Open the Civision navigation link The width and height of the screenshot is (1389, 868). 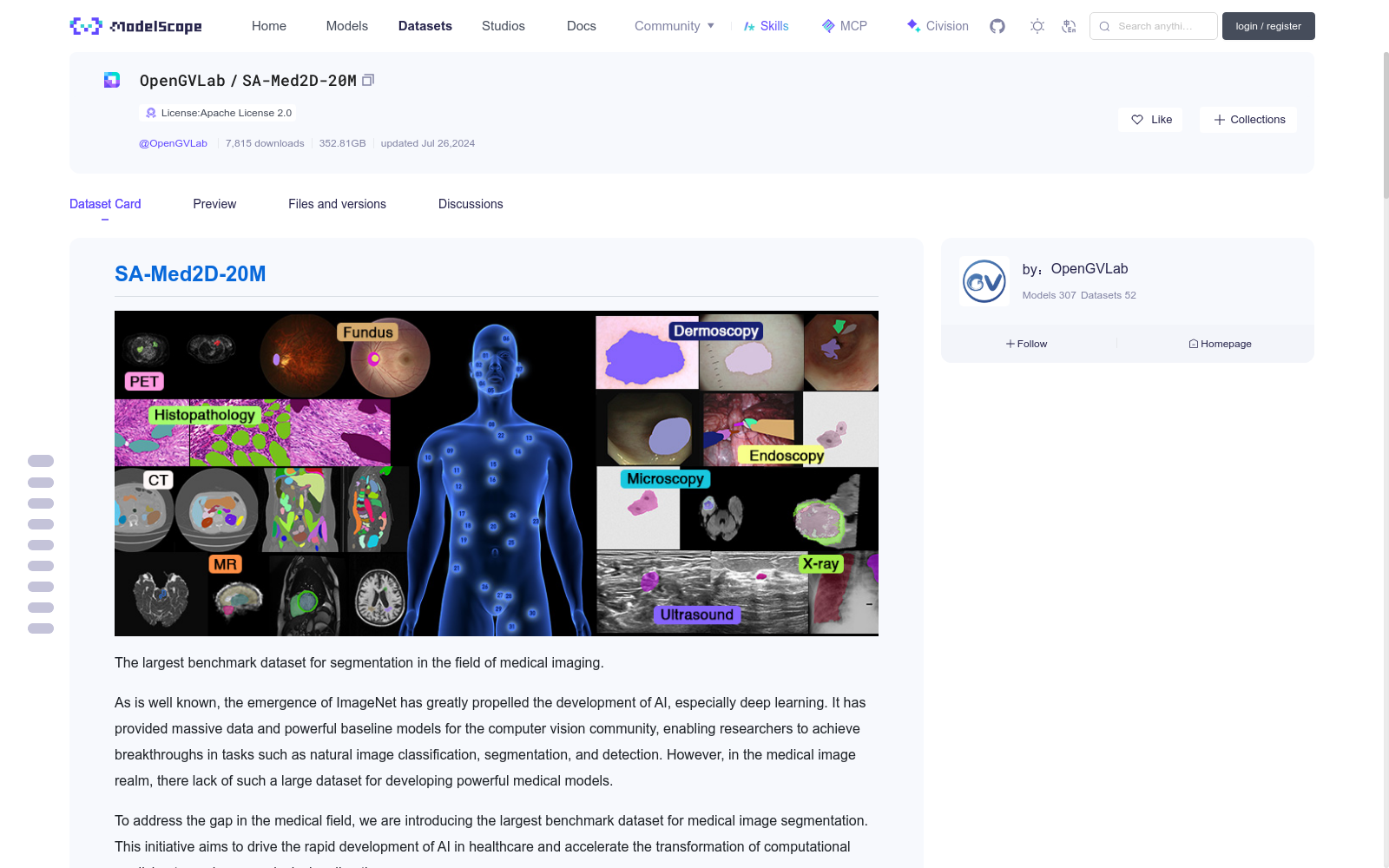(x=938, y=26)
